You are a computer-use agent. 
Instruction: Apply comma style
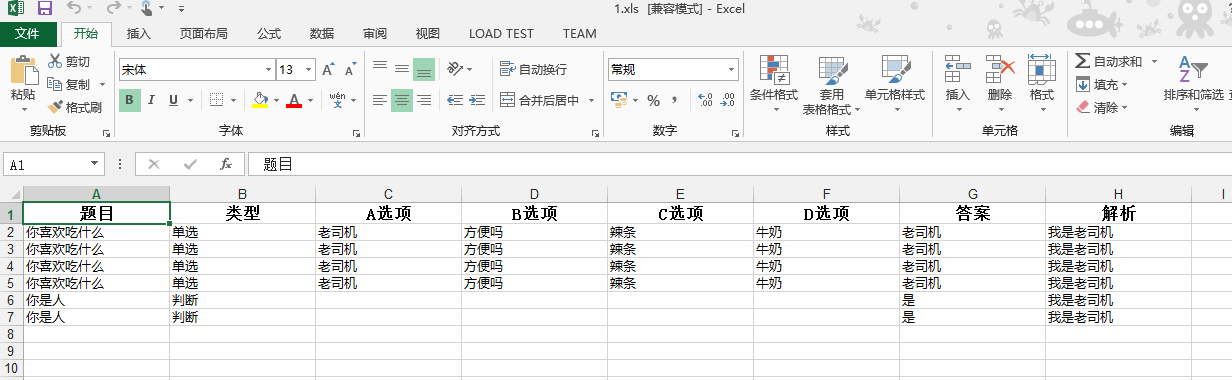click(675, 100)
